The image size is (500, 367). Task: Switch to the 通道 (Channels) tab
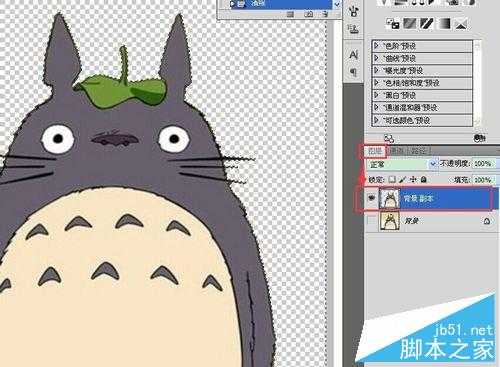(397, 151)
